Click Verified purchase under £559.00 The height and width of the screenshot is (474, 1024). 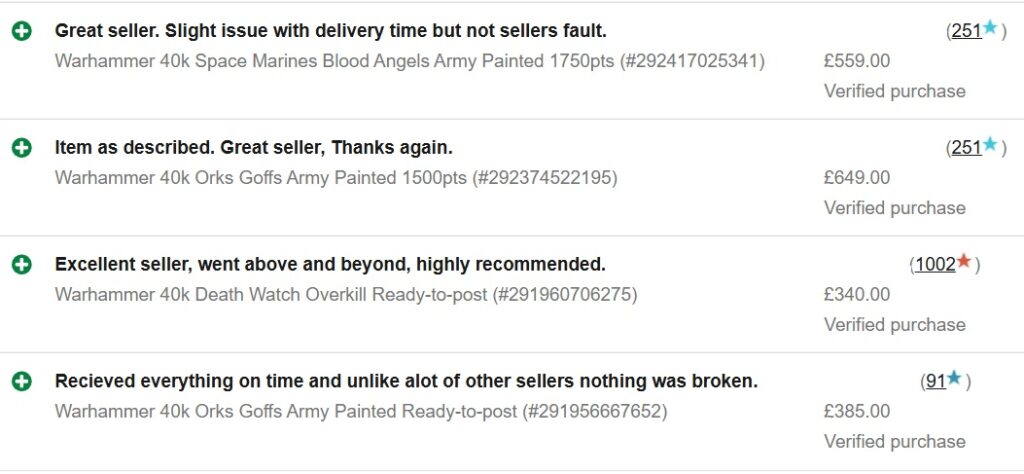[x=895, y=91]
